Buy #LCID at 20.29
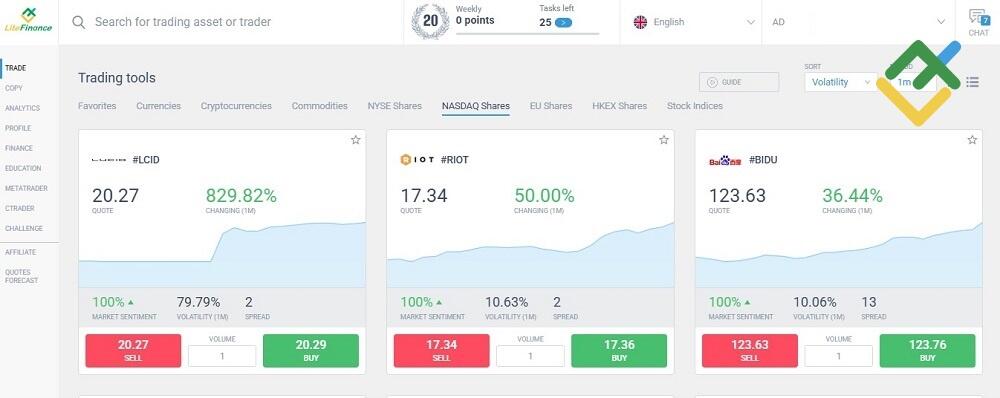Viewport: 1000px width, 398px height. click(x=311, y=351)
